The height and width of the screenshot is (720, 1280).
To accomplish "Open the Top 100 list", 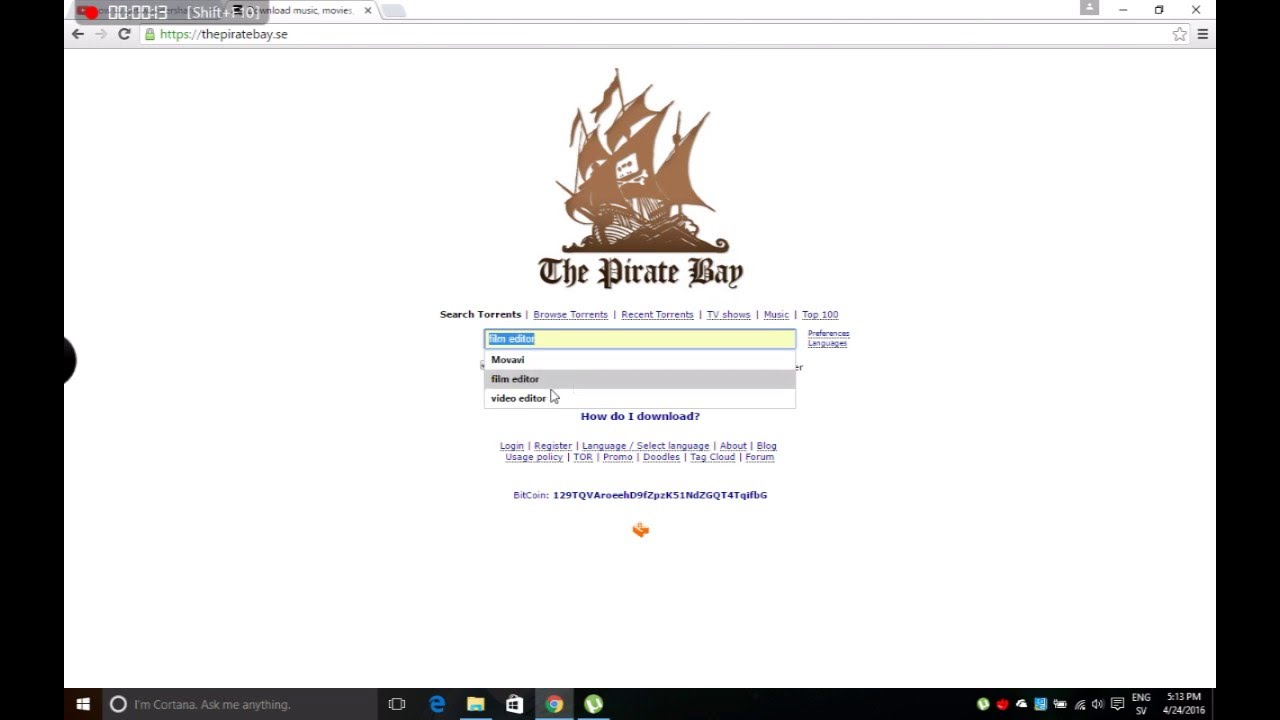I will (x=820, y=315).
